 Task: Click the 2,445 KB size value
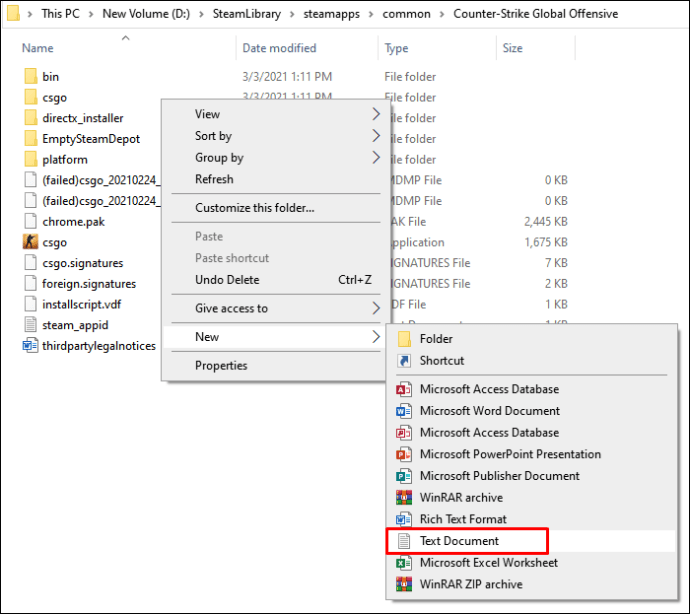(546, 221)
